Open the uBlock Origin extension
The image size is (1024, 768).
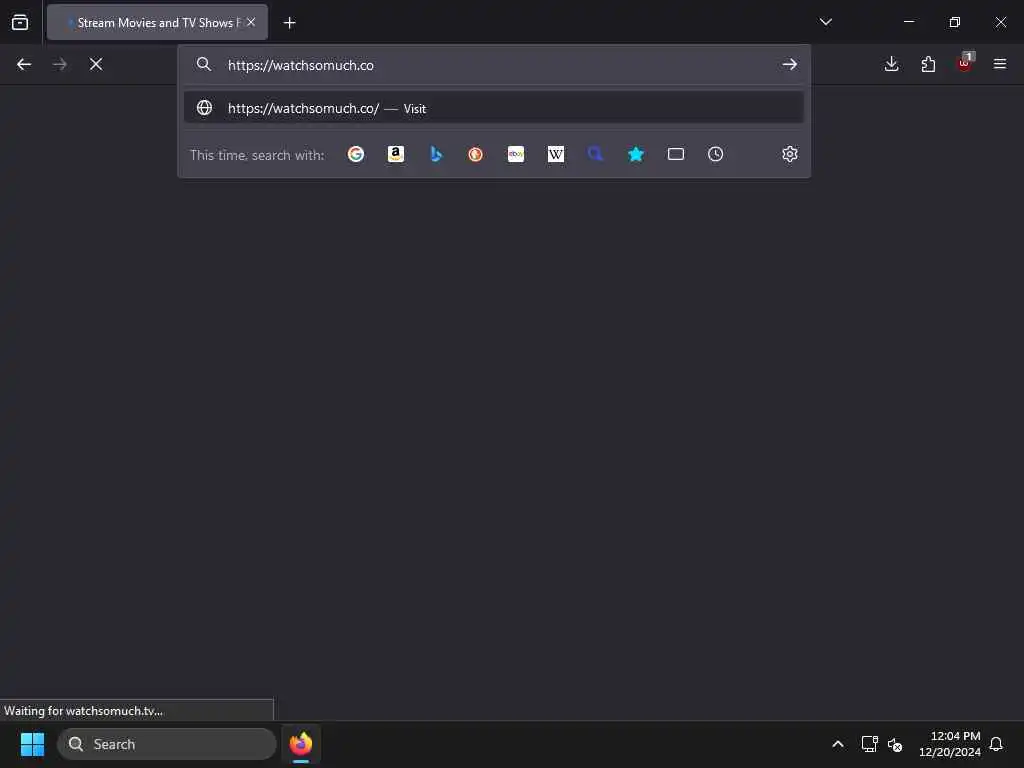coord(965,63)
